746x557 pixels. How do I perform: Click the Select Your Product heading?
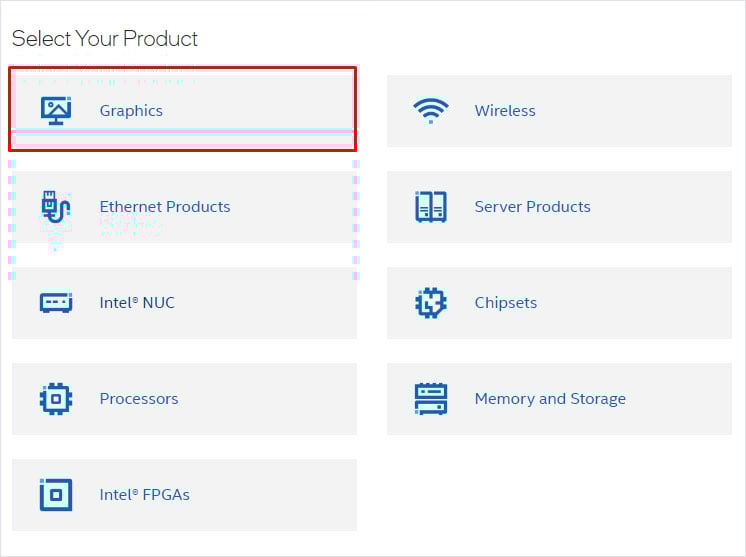pyautogui.click(x=105, y=39)
